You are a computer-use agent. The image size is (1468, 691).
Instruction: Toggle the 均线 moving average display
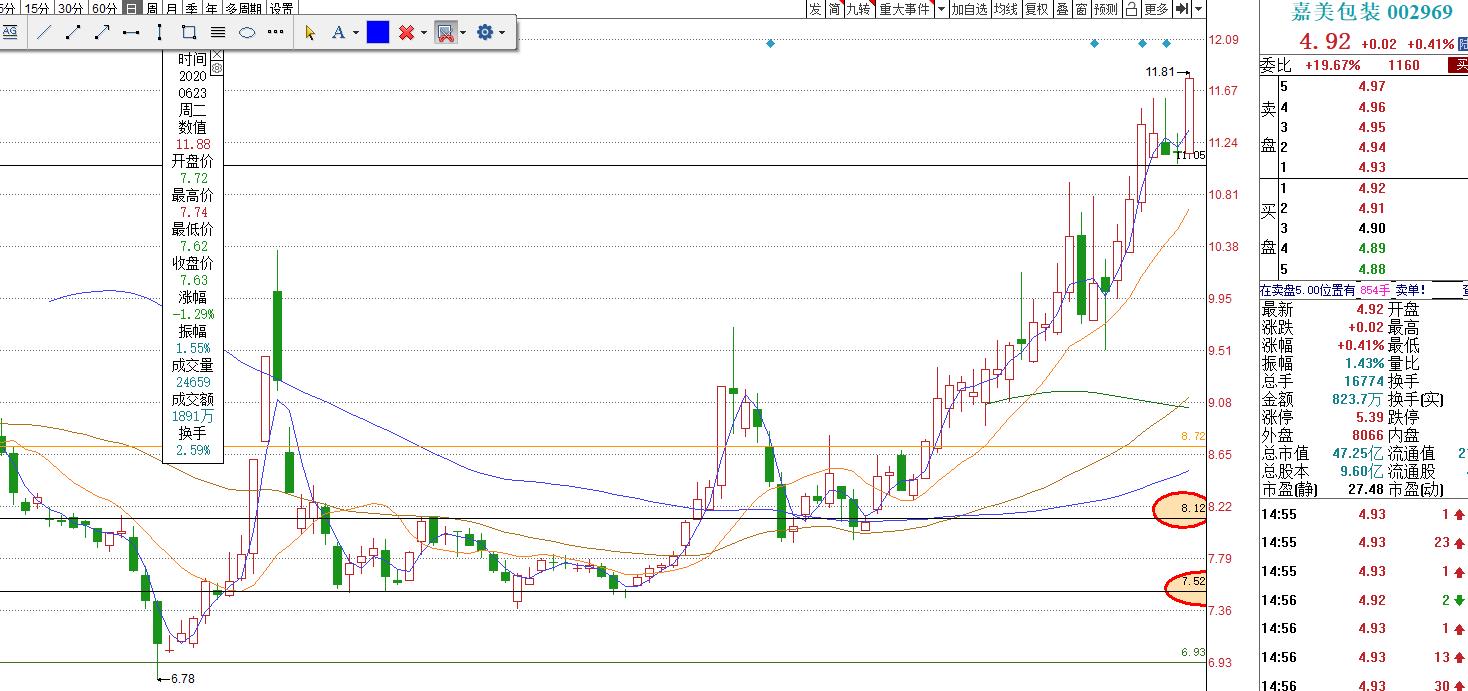[x=1005, y=9]
